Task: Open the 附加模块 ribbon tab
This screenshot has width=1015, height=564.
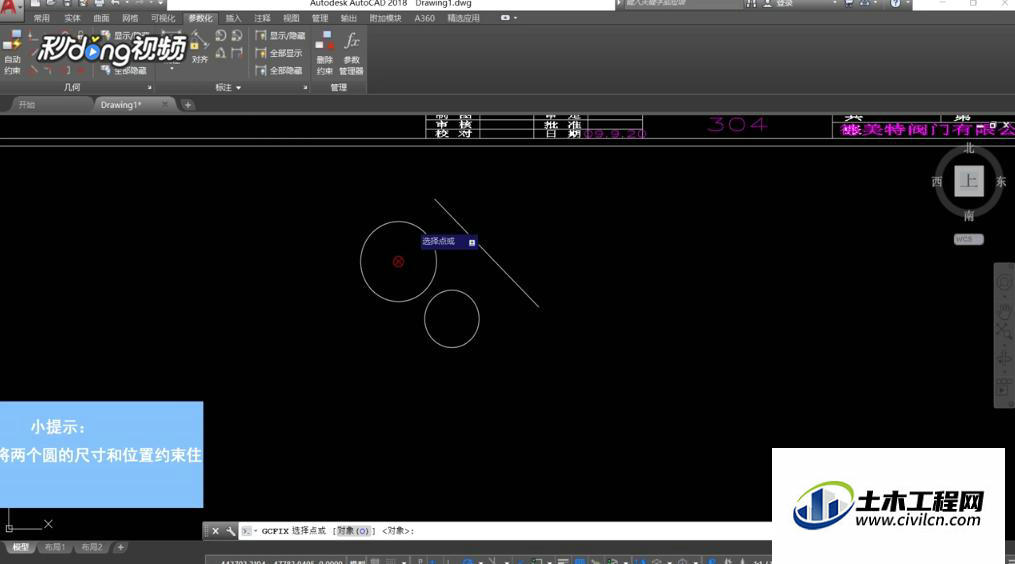Action: (385, 18)
